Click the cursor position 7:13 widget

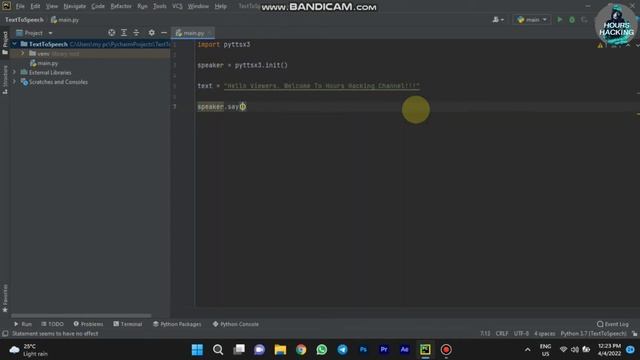coord(485,333)
